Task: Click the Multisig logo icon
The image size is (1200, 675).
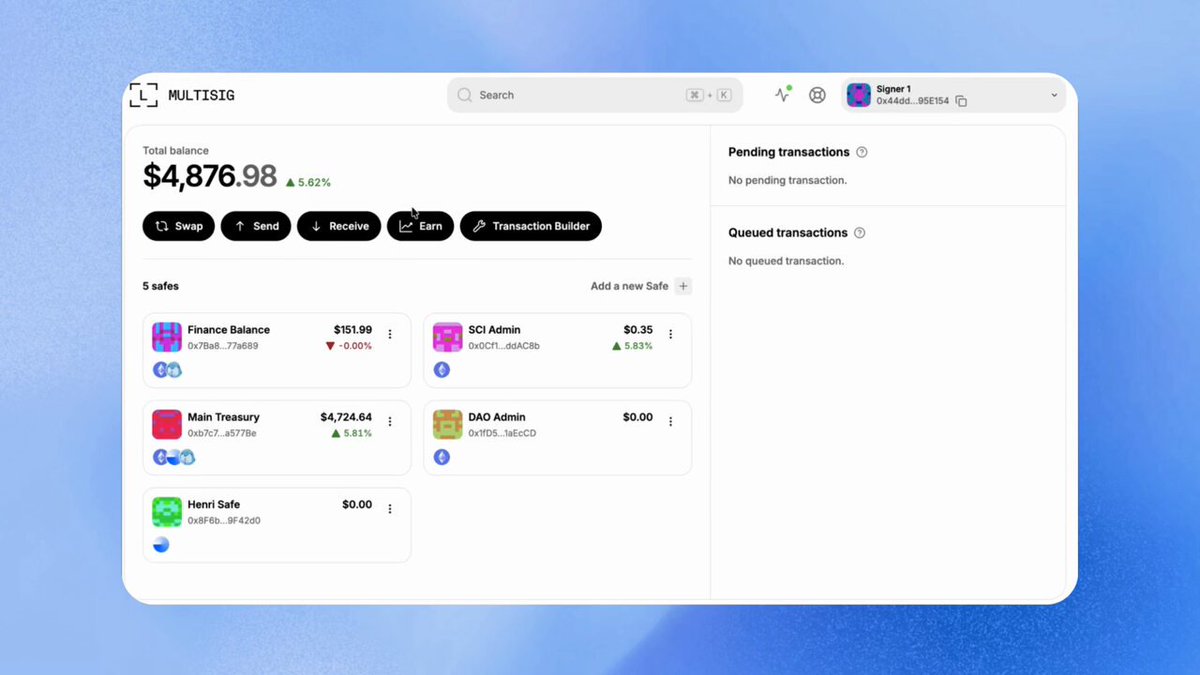Action: tap(144, 95)
